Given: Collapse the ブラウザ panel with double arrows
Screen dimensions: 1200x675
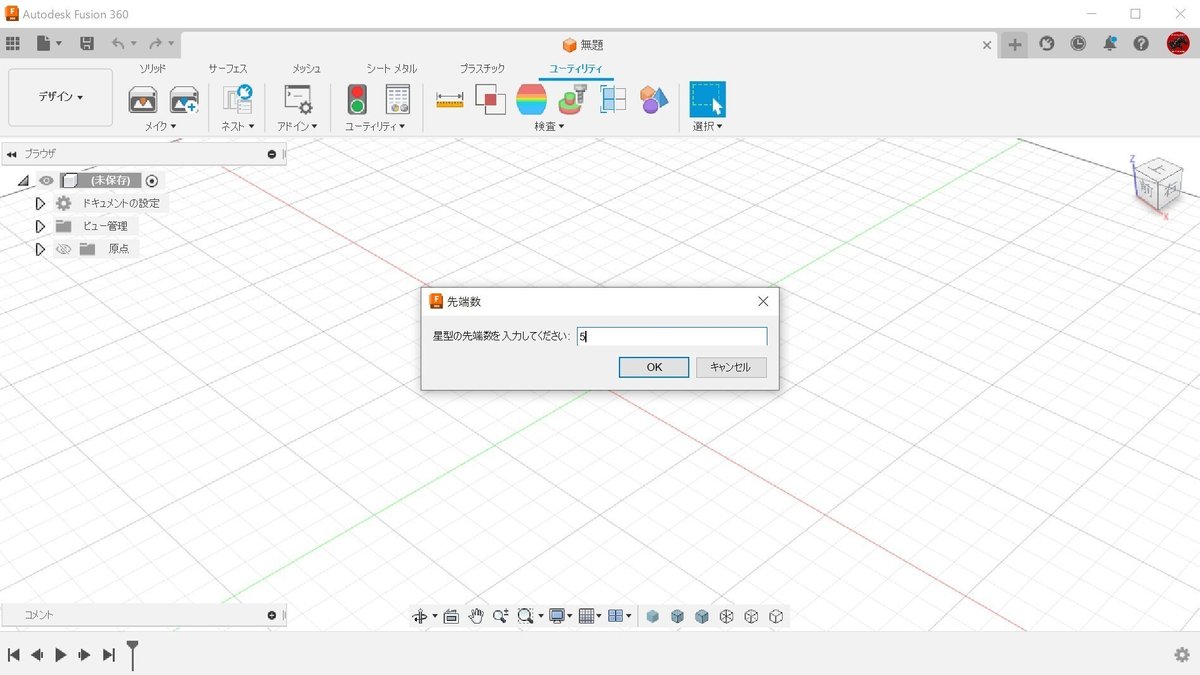Looking at the screenshot, I should pos(11,154).
